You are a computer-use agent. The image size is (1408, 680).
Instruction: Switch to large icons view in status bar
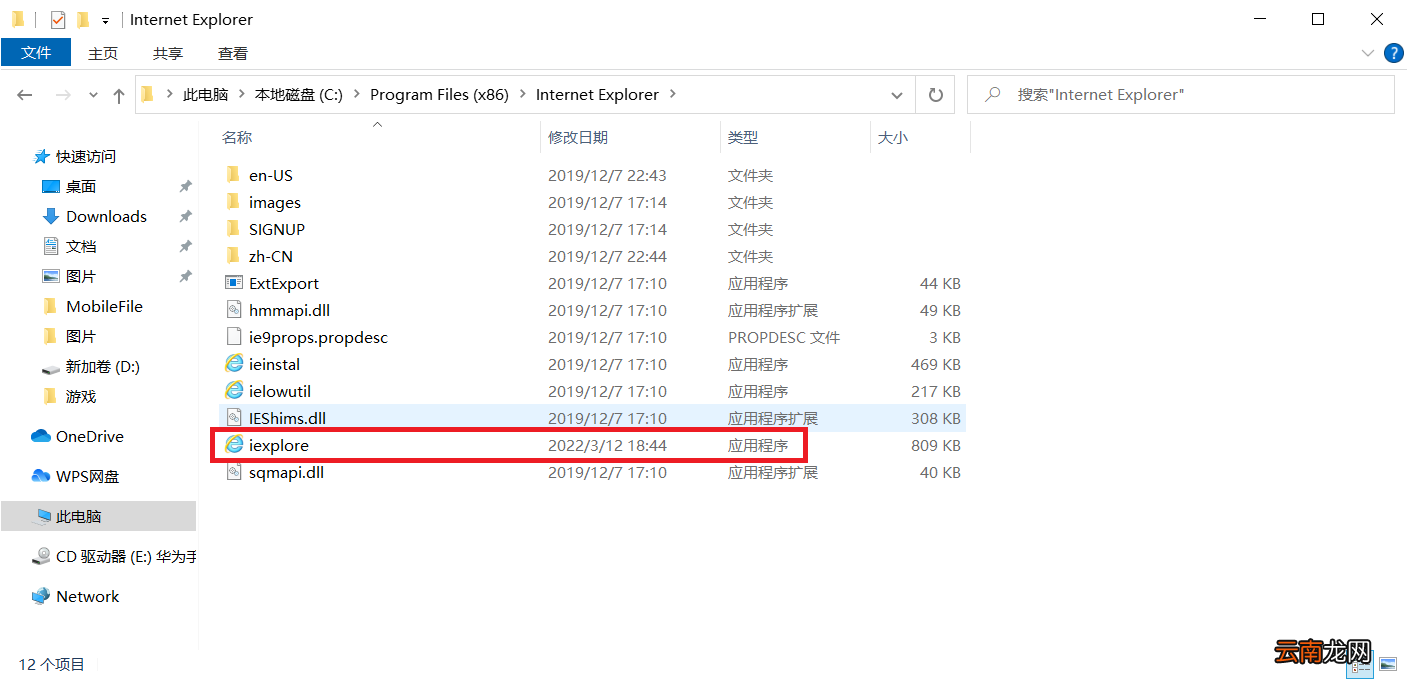click(1387, 663)
